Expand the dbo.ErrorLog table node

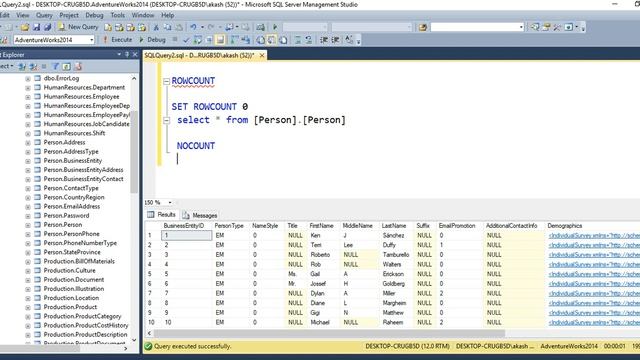pos(28,78)
